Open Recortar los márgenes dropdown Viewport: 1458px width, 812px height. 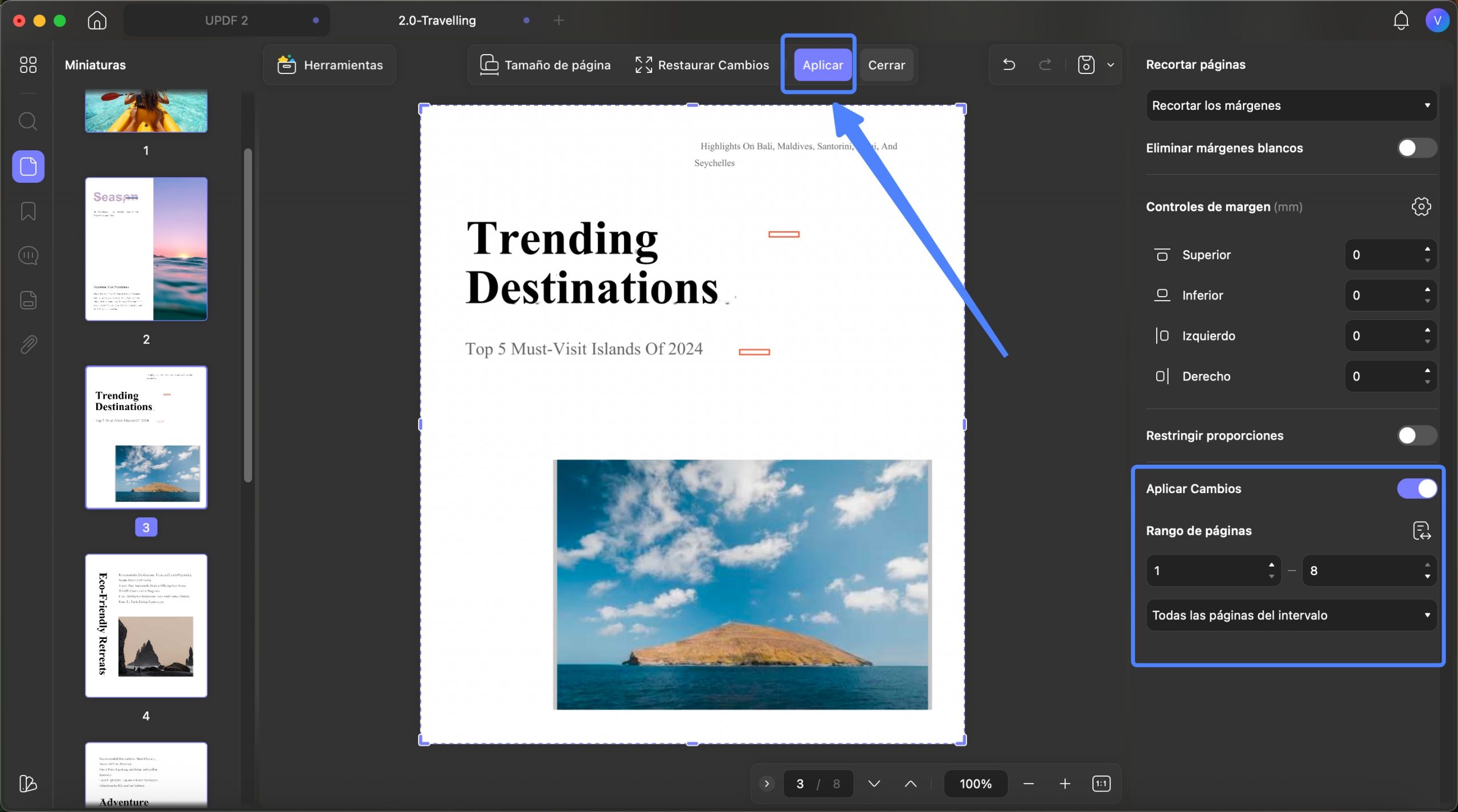1291,105
